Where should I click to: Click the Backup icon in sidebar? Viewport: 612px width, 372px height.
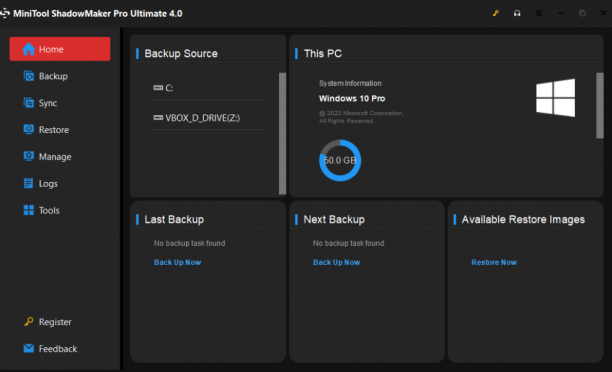click(x=28, y=76)
